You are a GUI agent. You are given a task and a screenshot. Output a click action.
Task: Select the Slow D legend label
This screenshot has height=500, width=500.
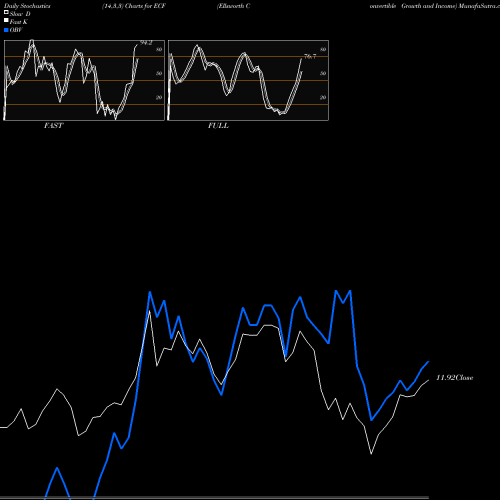[x=20, y=14]
